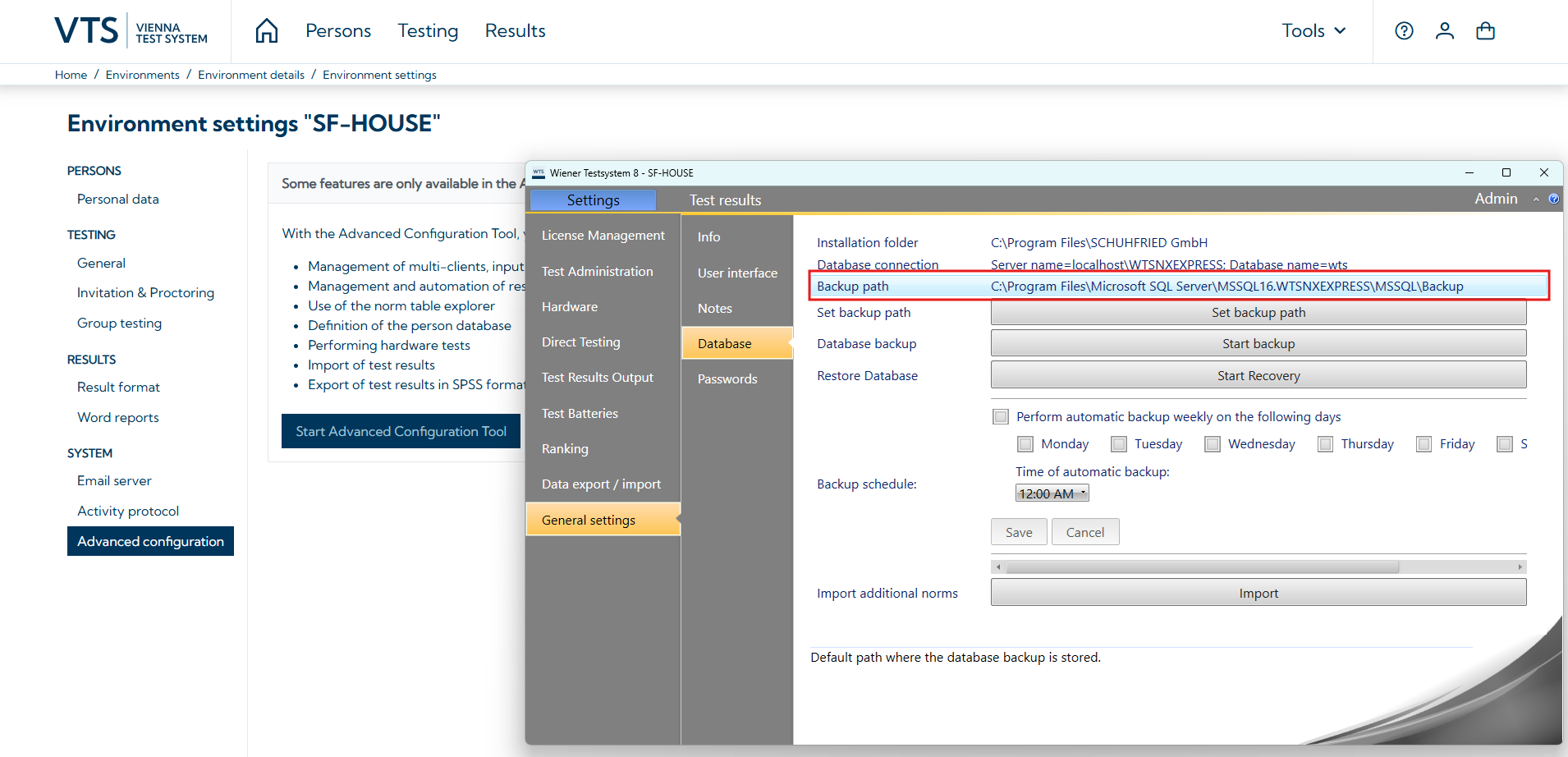
Task: Open the shopping bag icon in the header
Action: (x=1485, y=31)
